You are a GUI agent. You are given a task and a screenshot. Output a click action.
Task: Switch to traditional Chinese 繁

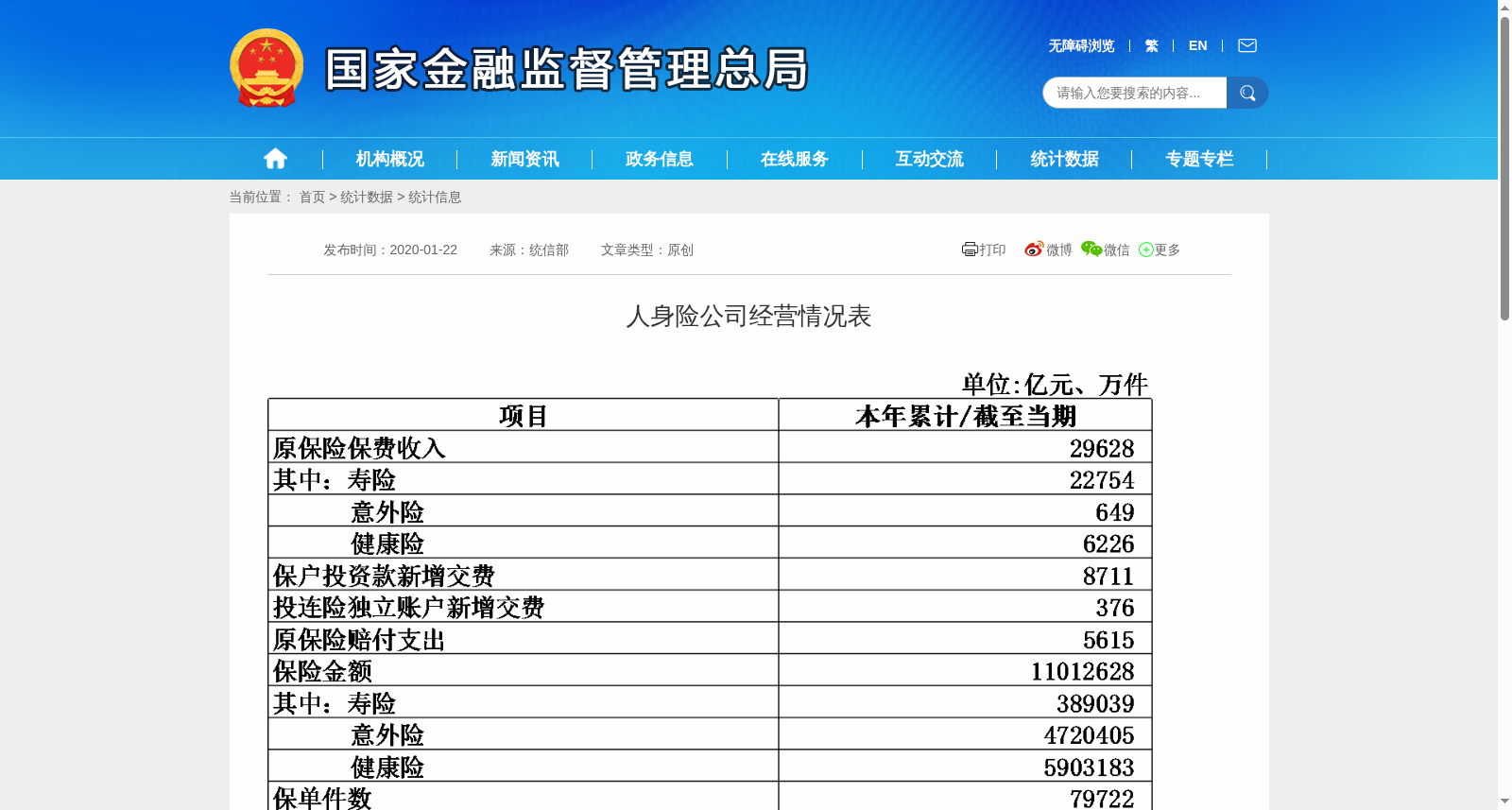(1151, 45)
